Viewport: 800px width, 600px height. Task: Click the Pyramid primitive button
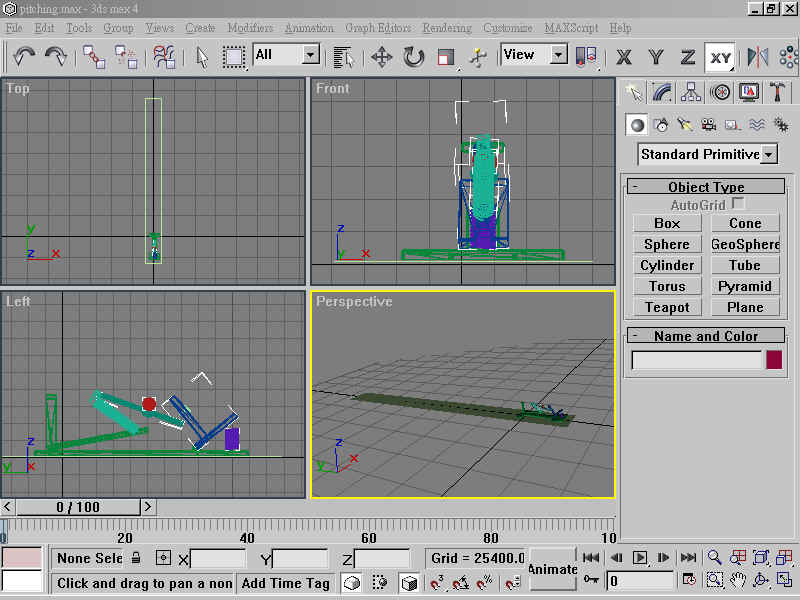pyautogui.click(x=745, y=286)
